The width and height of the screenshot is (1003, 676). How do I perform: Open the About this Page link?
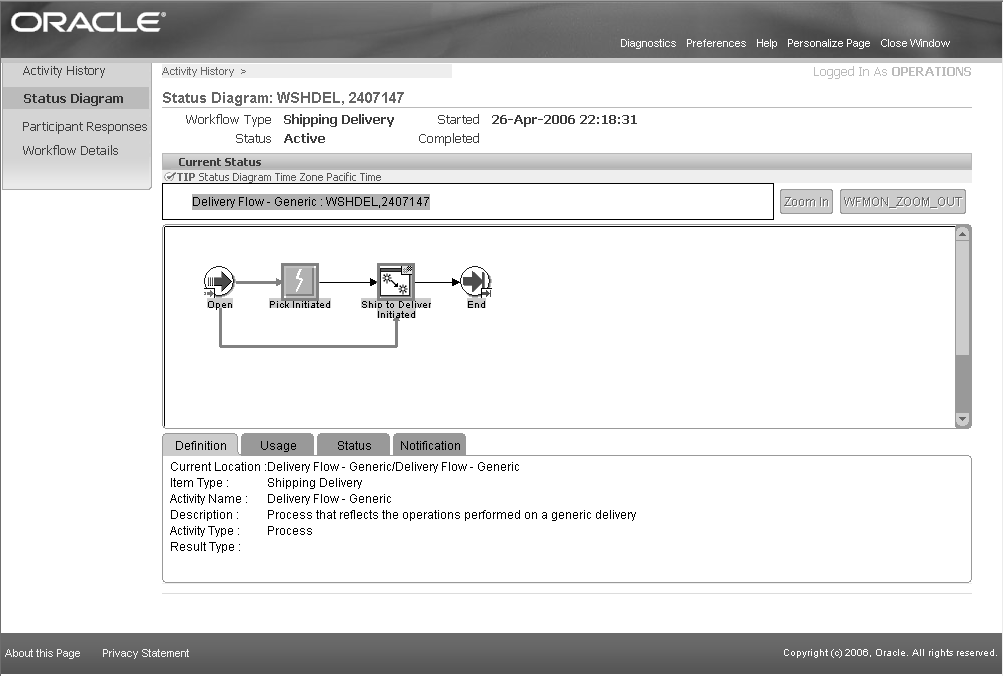click(x=43, y=653)
